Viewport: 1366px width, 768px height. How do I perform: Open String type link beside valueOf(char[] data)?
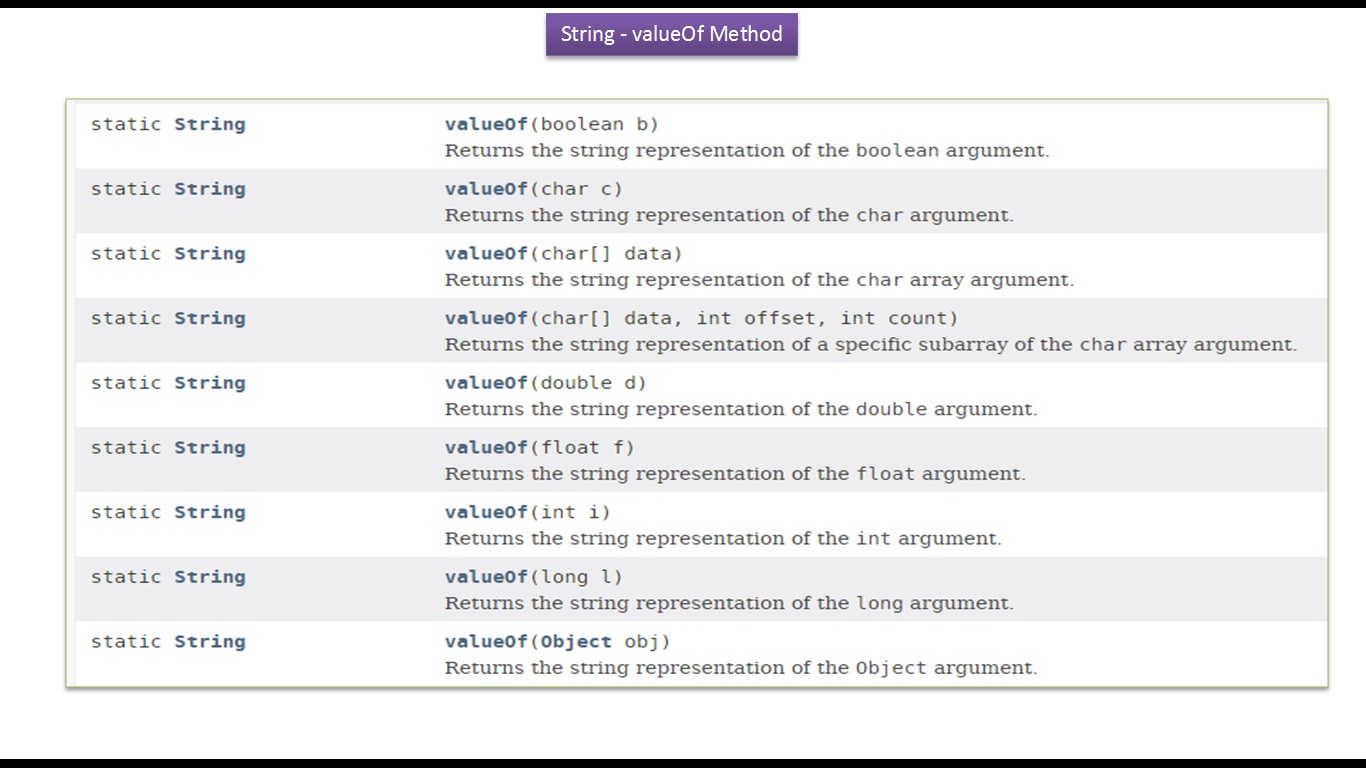(x=210, y=253)
